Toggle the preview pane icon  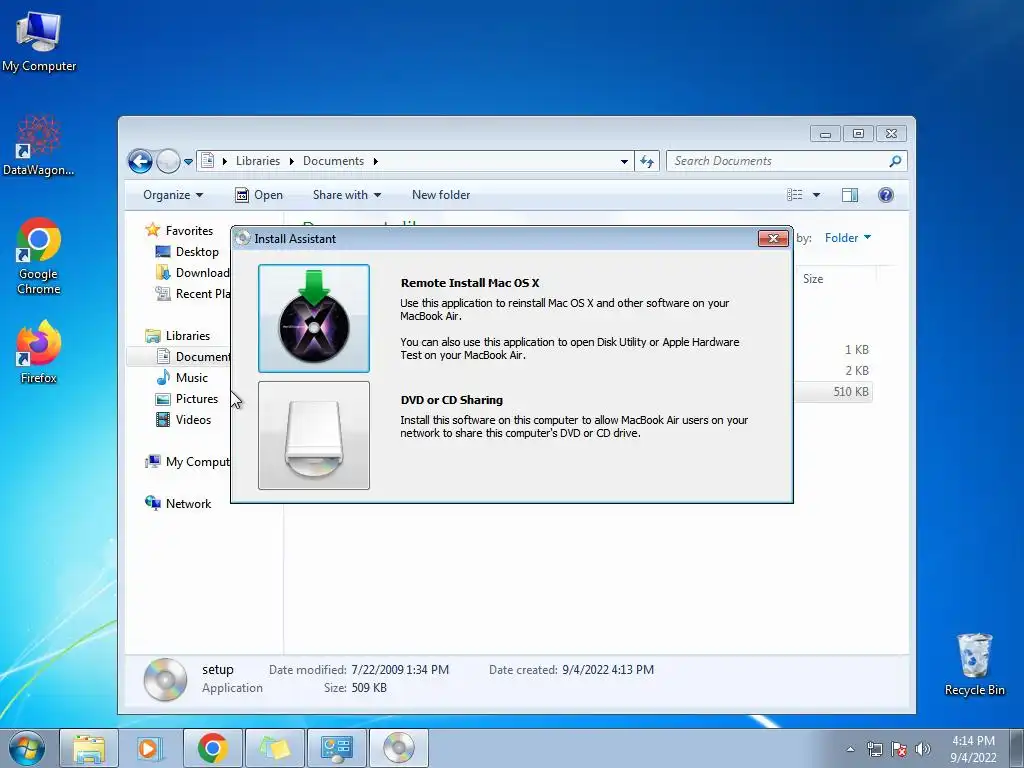(x=850, y=195)
